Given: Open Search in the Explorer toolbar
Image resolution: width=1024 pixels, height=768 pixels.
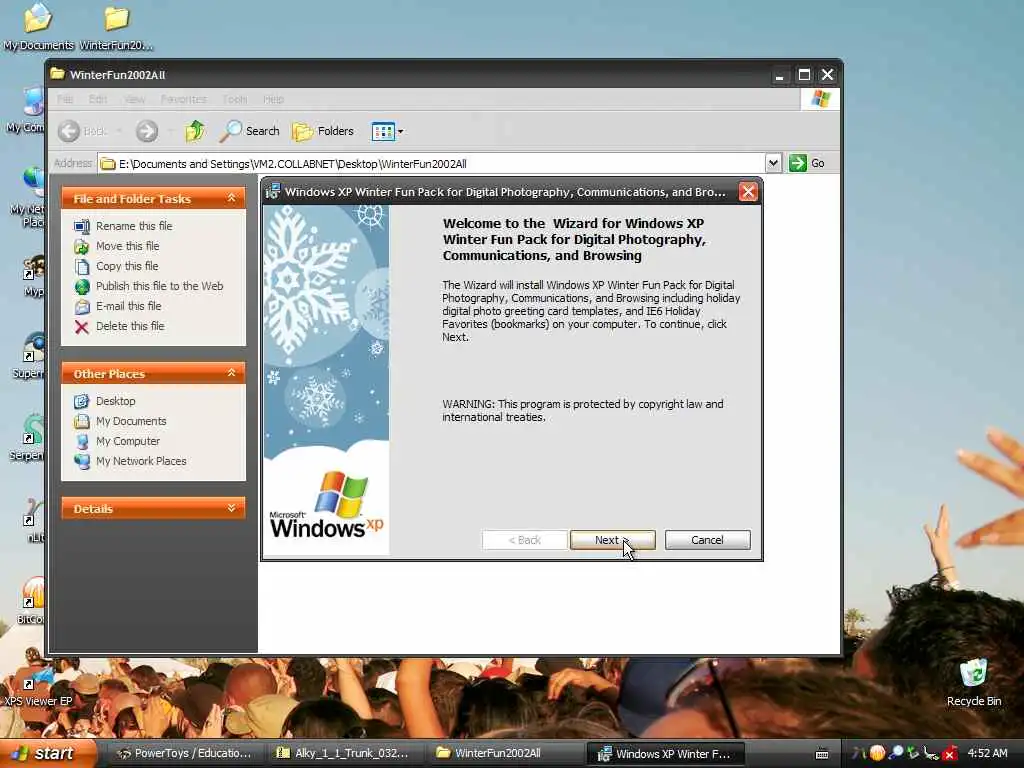Looking at the screenshot, I should (x=249, y=131).
